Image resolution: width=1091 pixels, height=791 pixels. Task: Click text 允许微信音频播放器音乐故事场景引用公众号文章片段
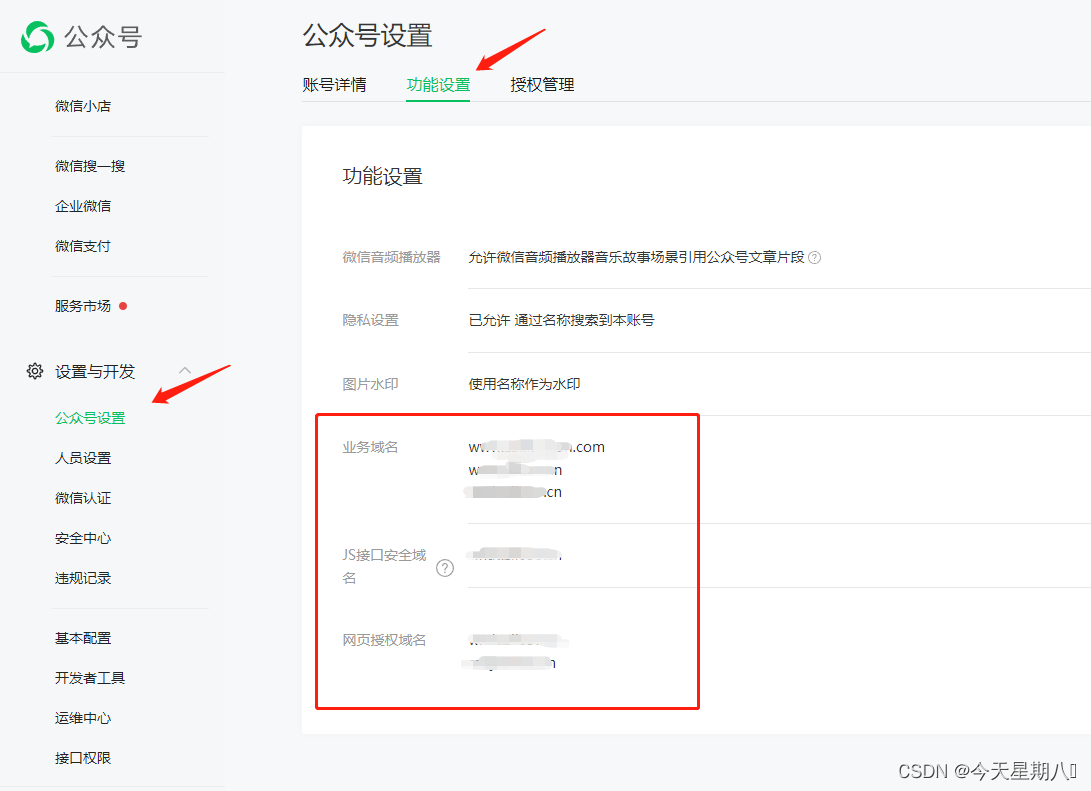tap(636, 257)
